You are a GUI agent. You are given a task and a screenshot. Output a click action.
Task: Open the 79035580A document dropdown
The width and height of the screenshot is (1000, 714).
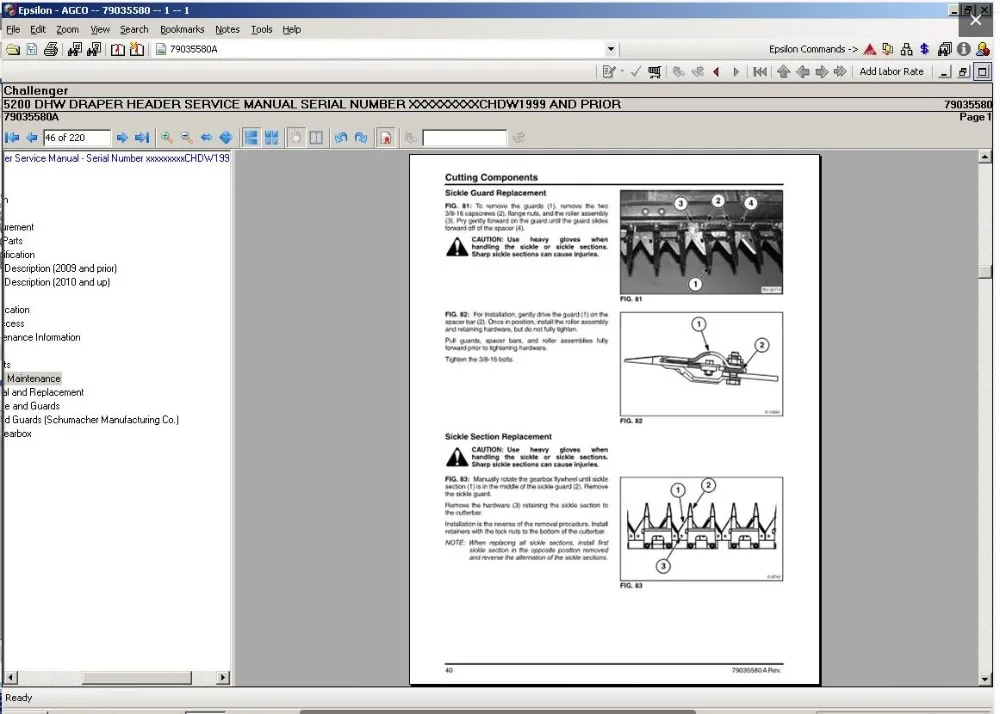pyautogui.click(x=610, y=49)
